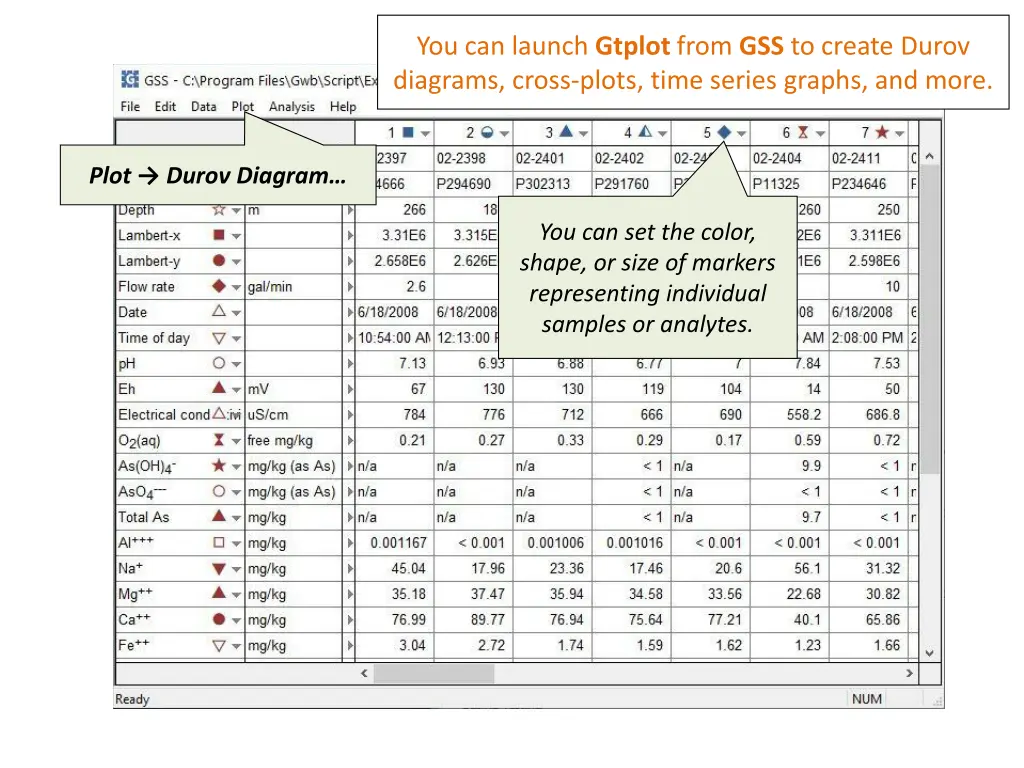Click the Time of day inverted triangle marker
This screenshot has height=768, width=1024.
219,338
